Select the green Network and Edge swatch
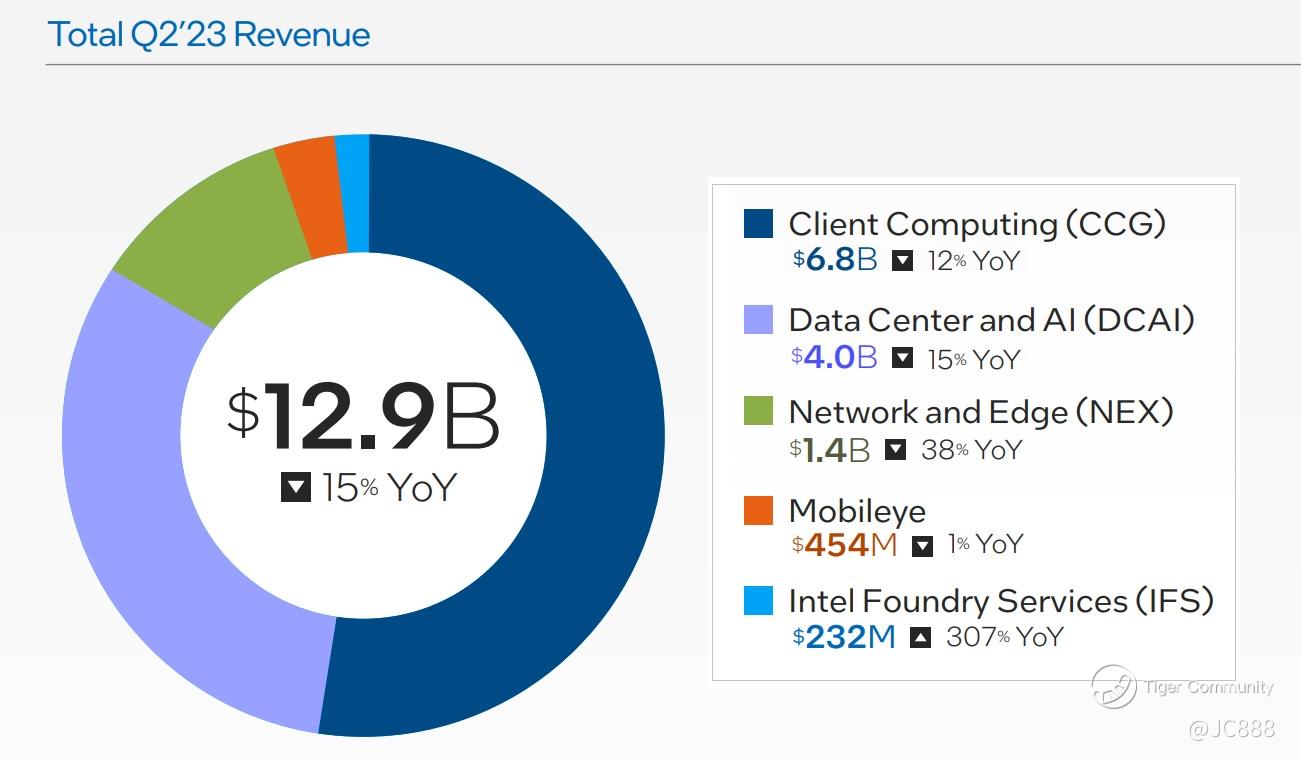This screenshot has height=759, width=1301. click(x=758, y=411)
